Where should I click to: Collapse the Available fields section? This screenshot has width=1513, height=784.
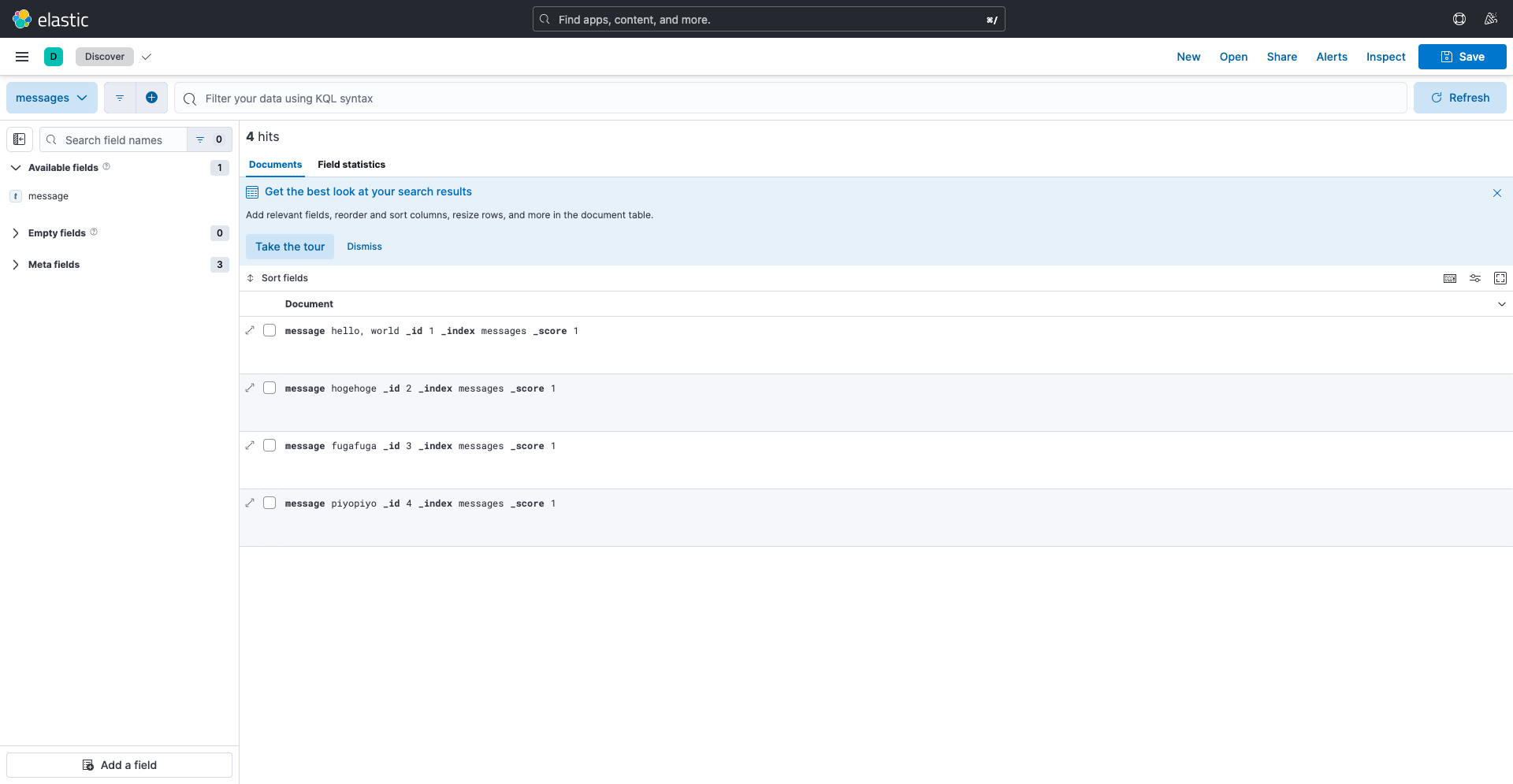tap(16, 168)
